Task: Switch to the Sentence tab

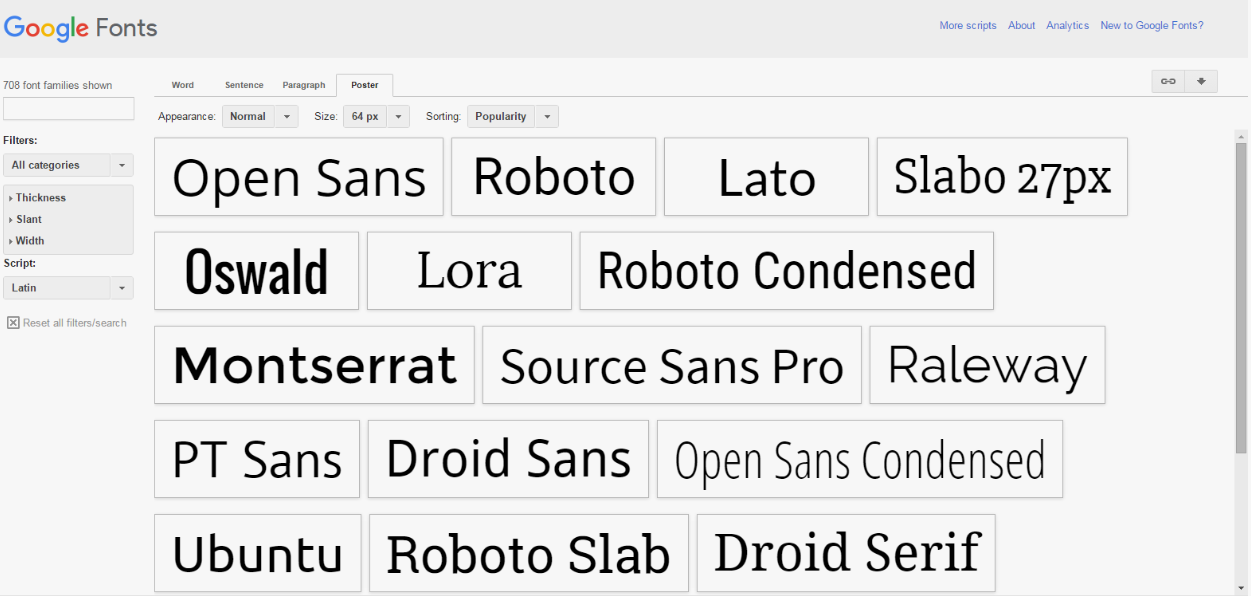Action: coord(244,85)
